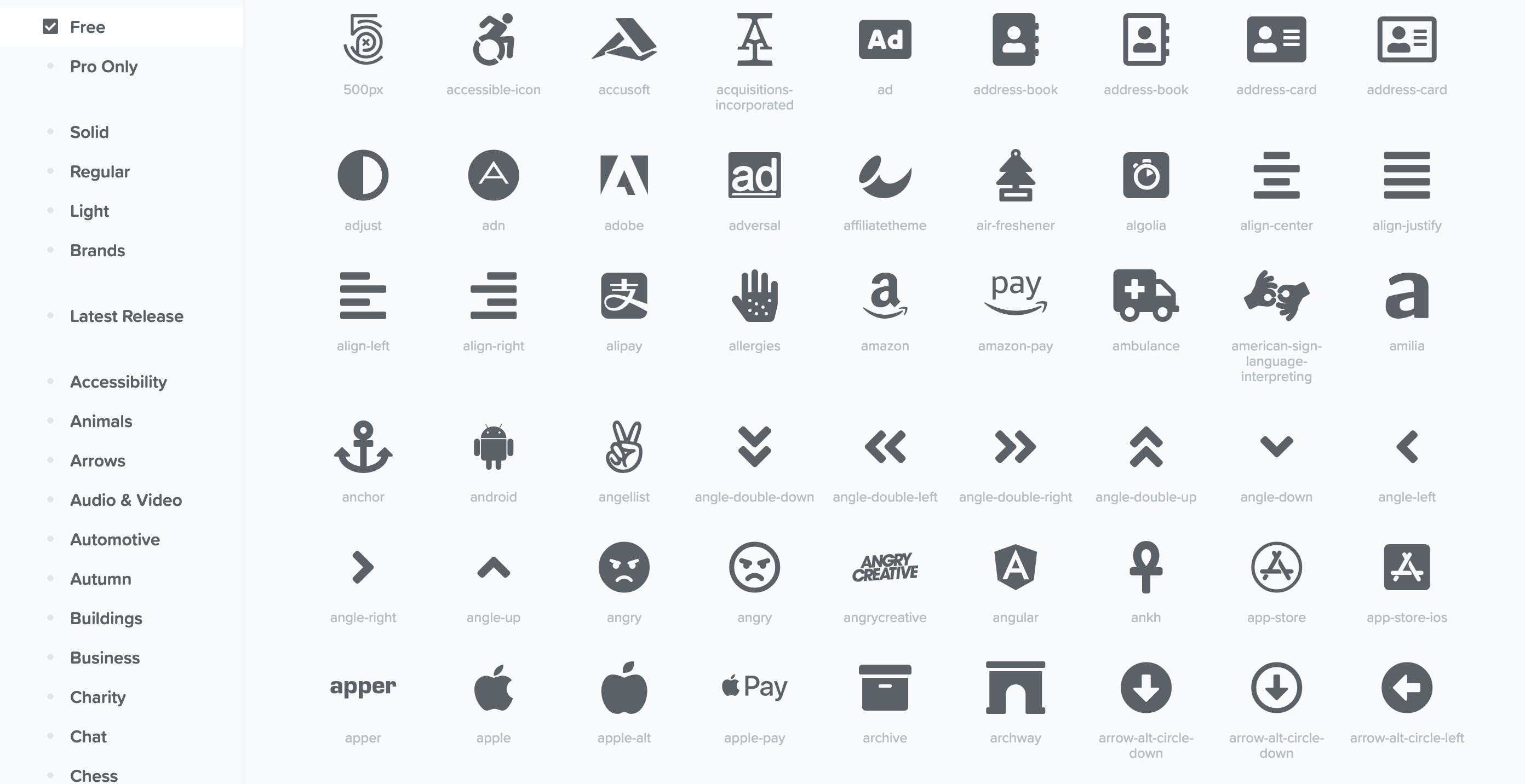Expand the Audio & Video category filter

pos(125,500)
